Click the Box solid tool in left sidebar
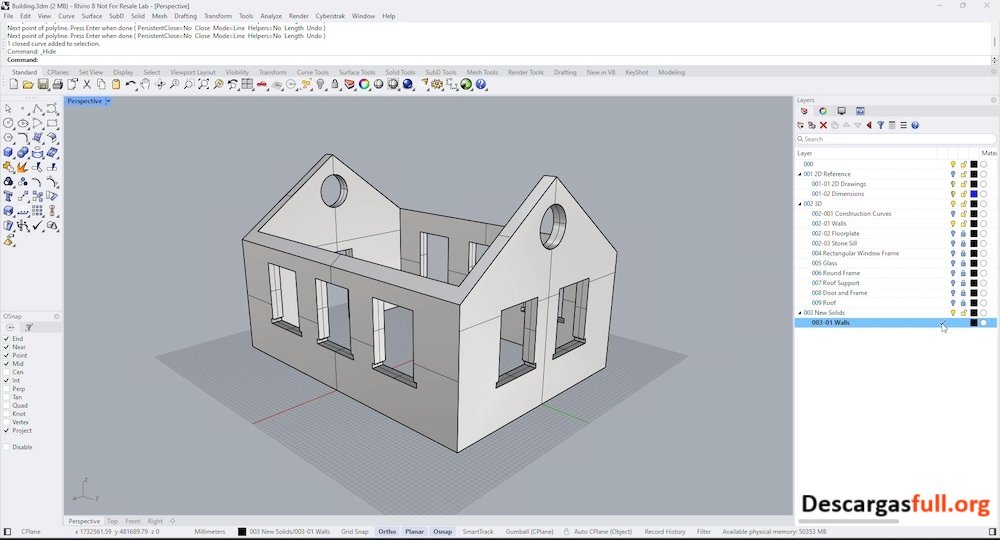Image resolution: width=1000 pixels, height=540 pixels. (x=8, y=153)
